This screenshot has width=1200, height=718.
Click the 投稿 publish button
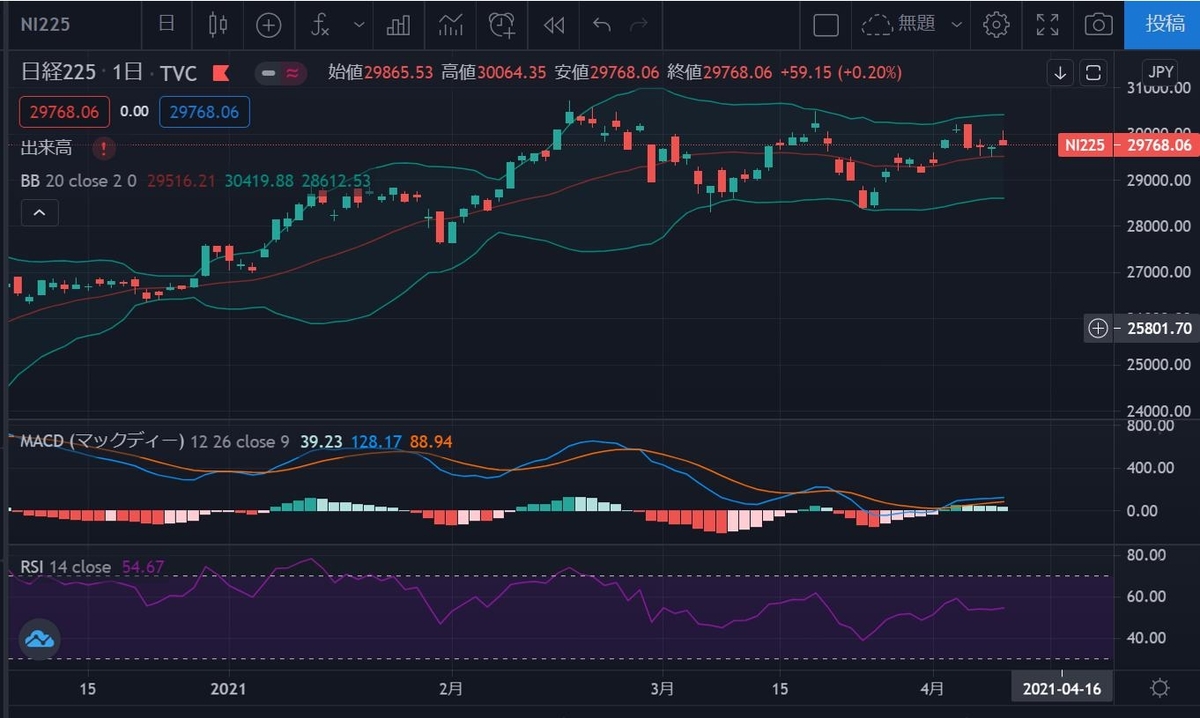click(x=1162, y=24)
